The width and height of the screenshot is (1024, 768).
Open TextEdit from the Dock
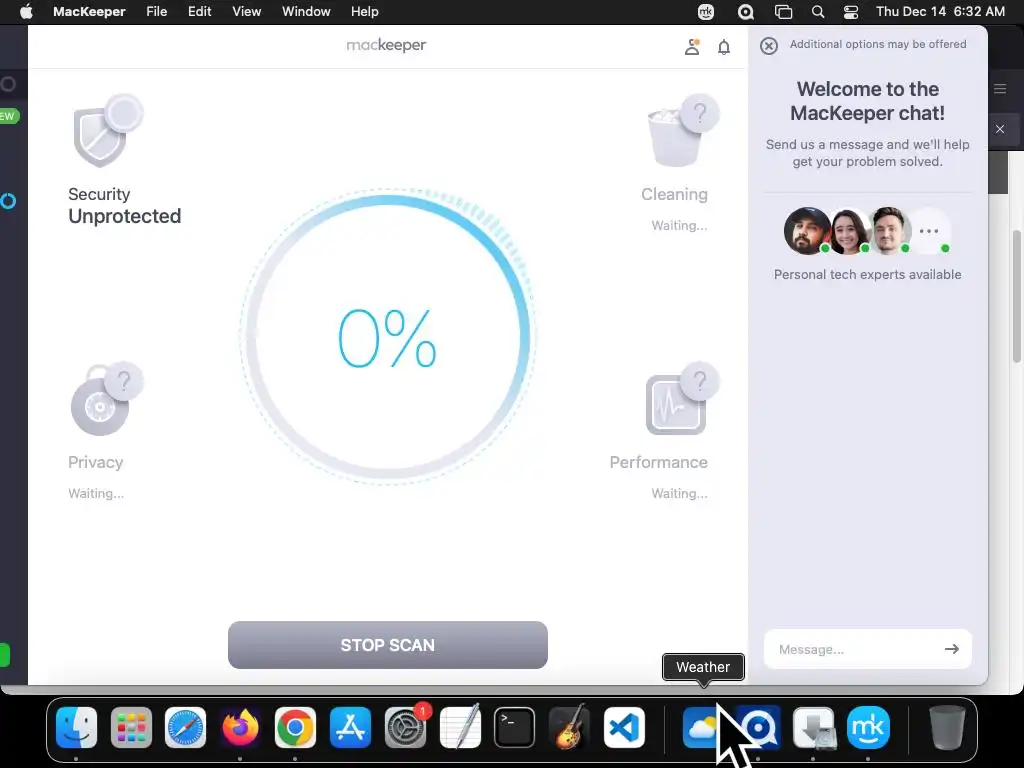[x=460, y=726]
